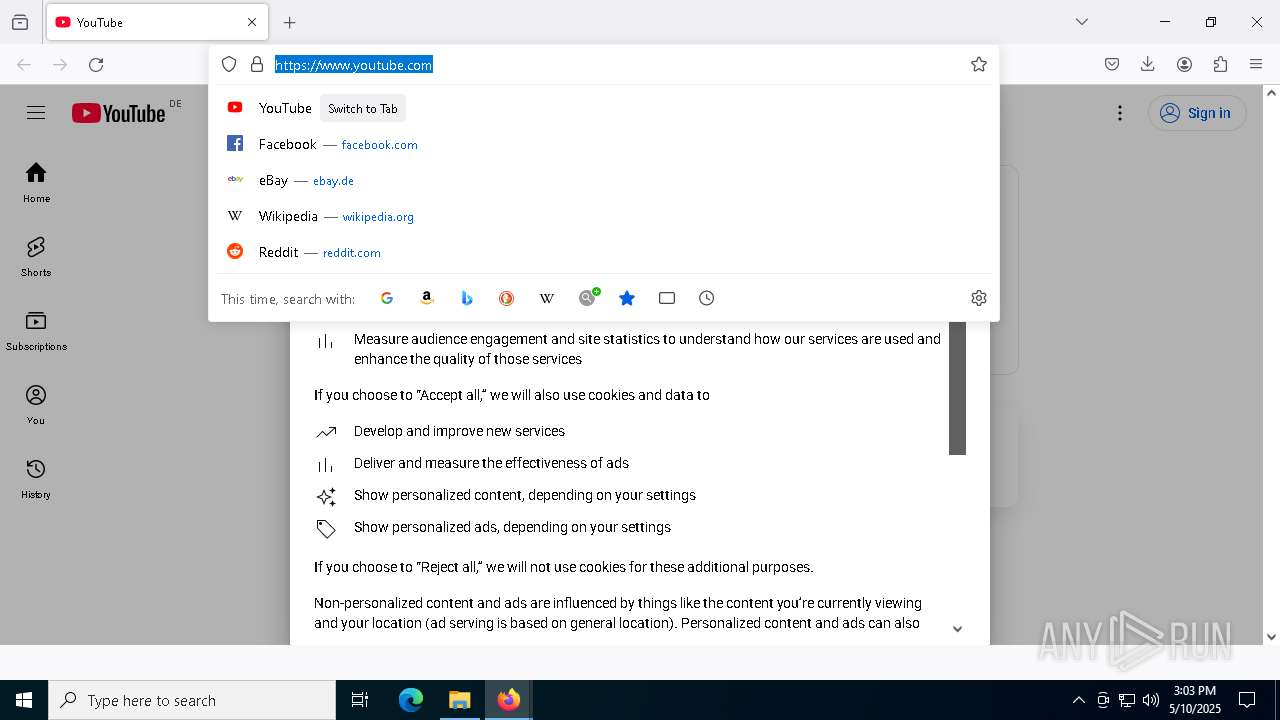Search this time with DuckDuckGo
This screenshot has width=1280, height=720.
click(x=507, y=298)
